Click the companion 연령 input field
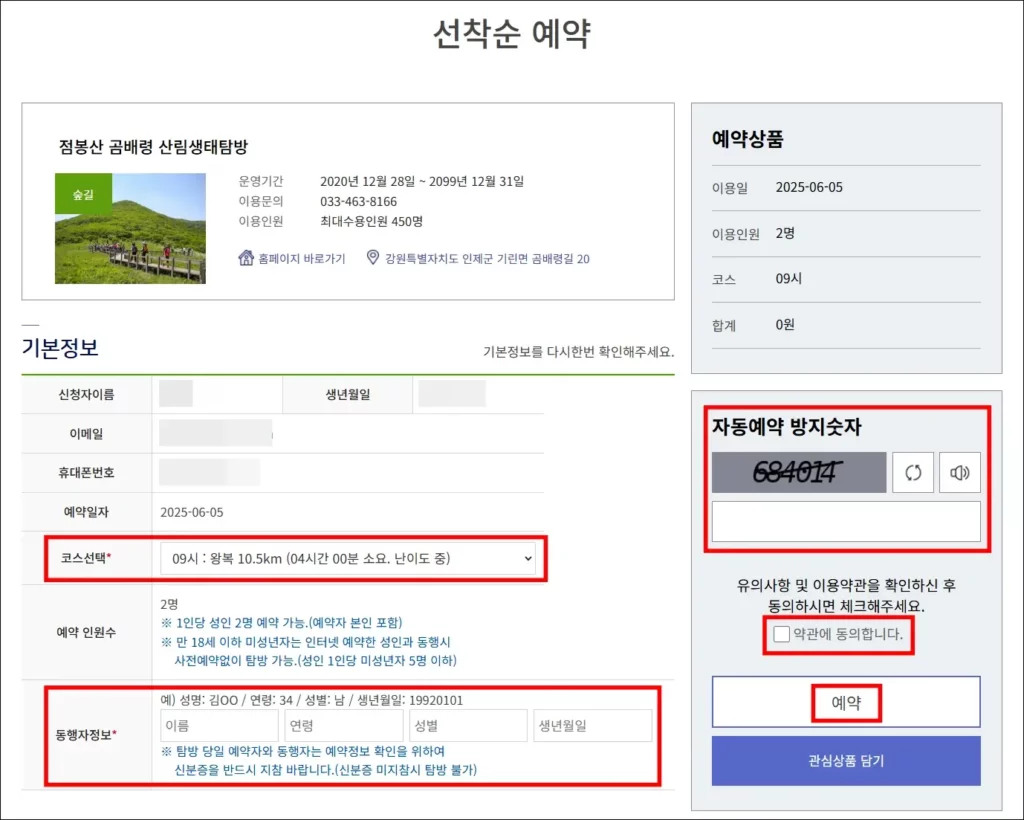Viewport: 1024px width, 820px height. pos(344,725)
